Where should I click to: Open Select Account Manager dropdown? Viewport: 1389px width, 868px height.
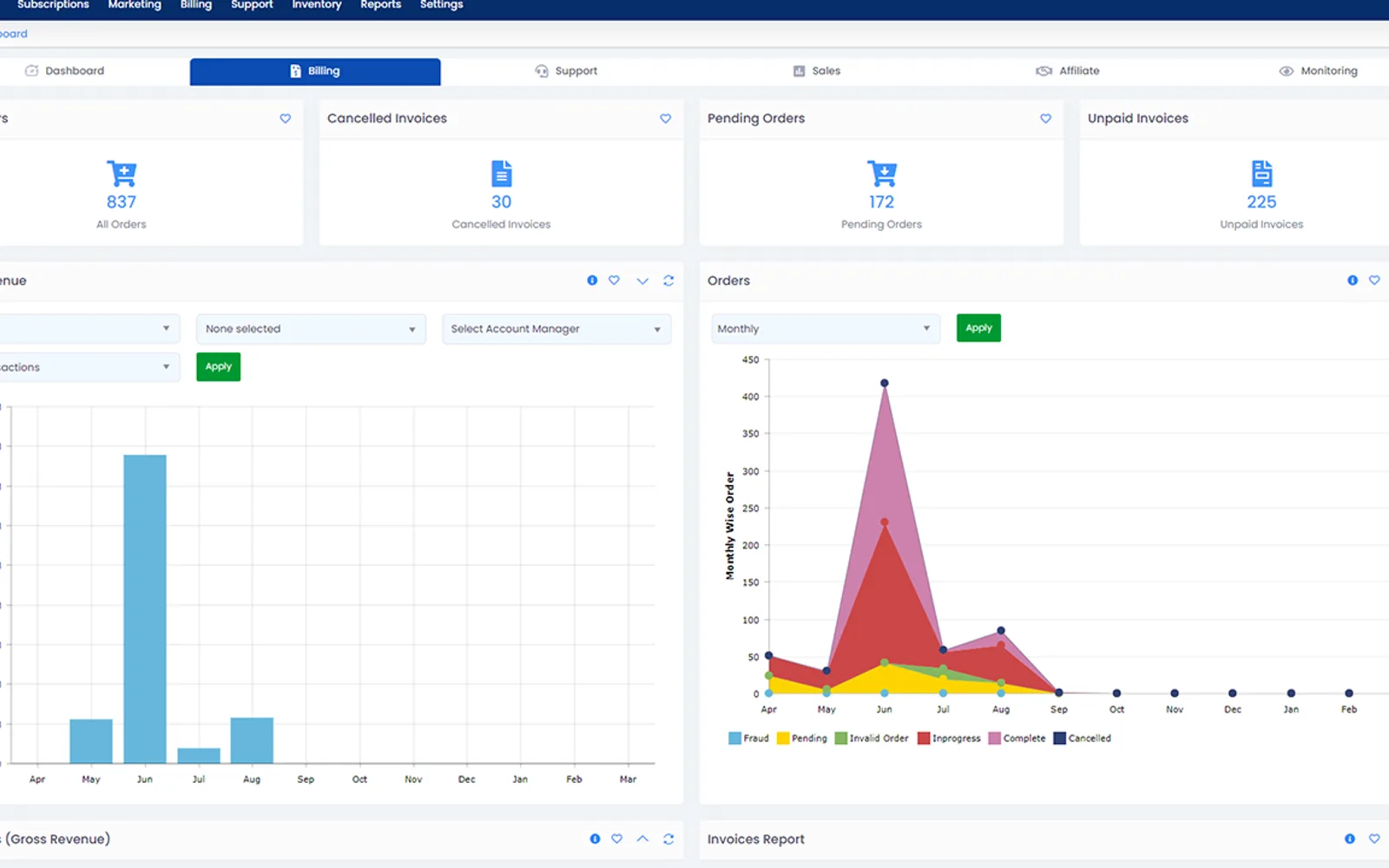(x=556, y=329)
